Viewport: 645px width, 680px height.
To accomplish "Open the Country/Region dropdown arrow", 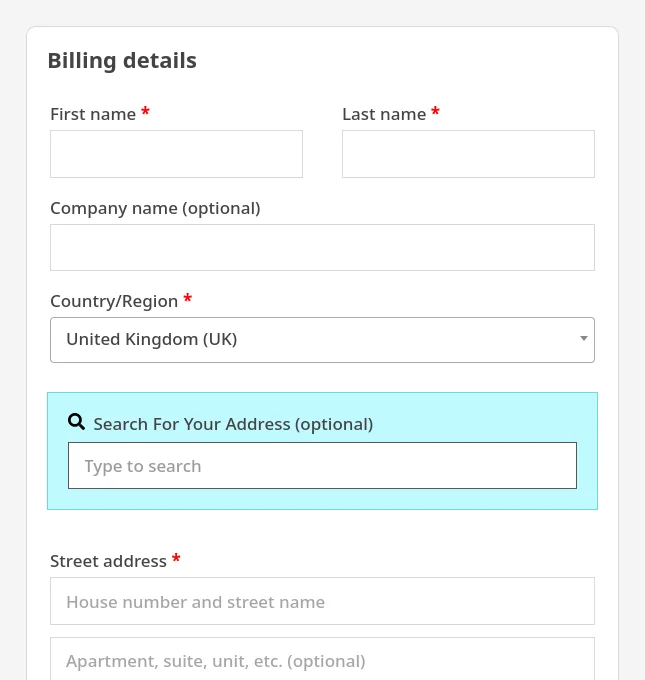I will pyautogui.click(x=584, y=338).
